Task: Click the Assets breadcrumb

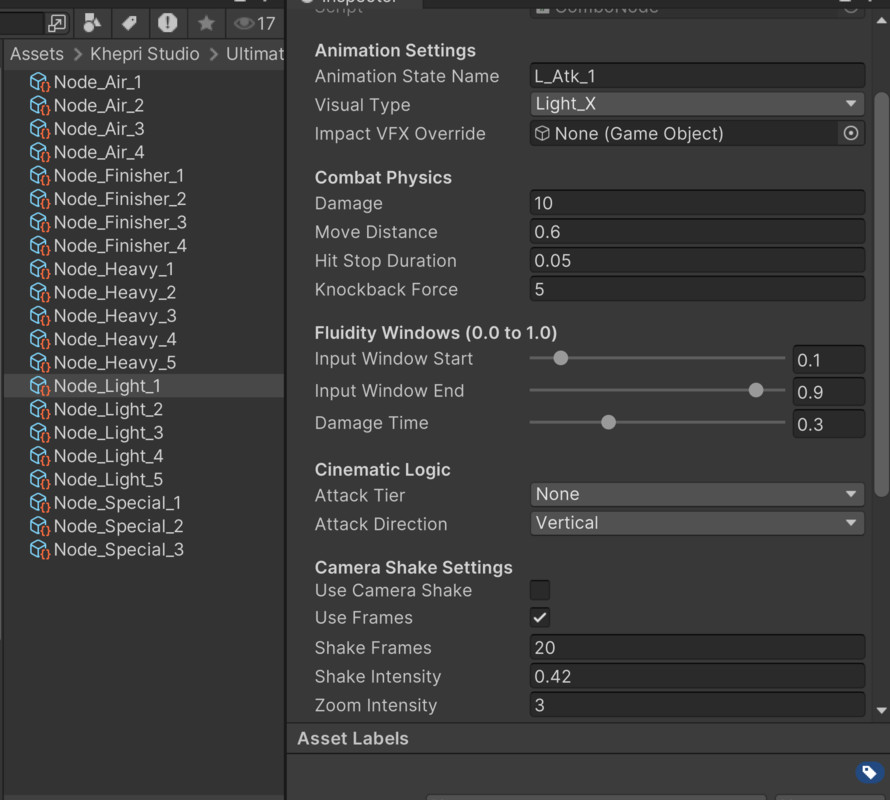Action: [38, 54]
